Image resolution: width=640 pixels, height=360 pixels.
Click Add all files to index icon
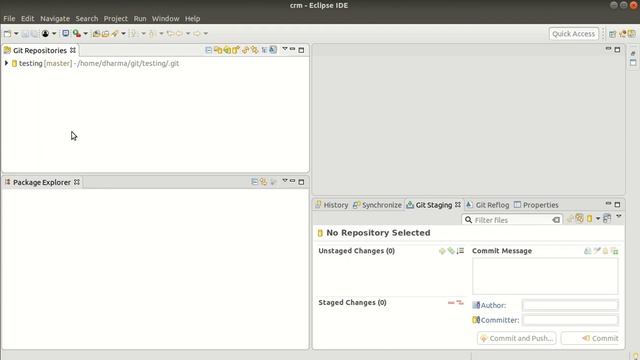[x=451, y=251]
